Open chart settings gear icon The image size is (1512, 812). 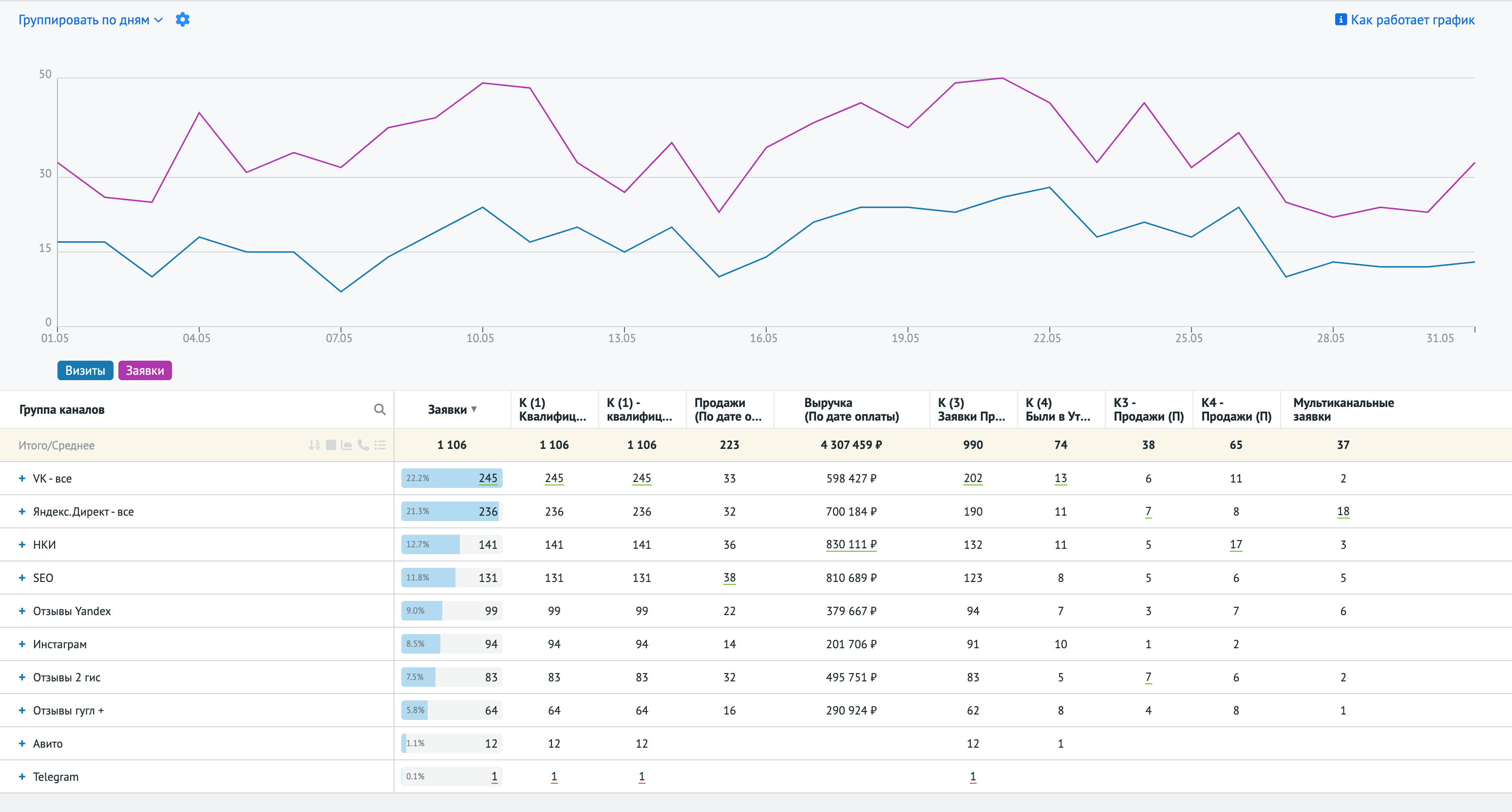[183, 19]
